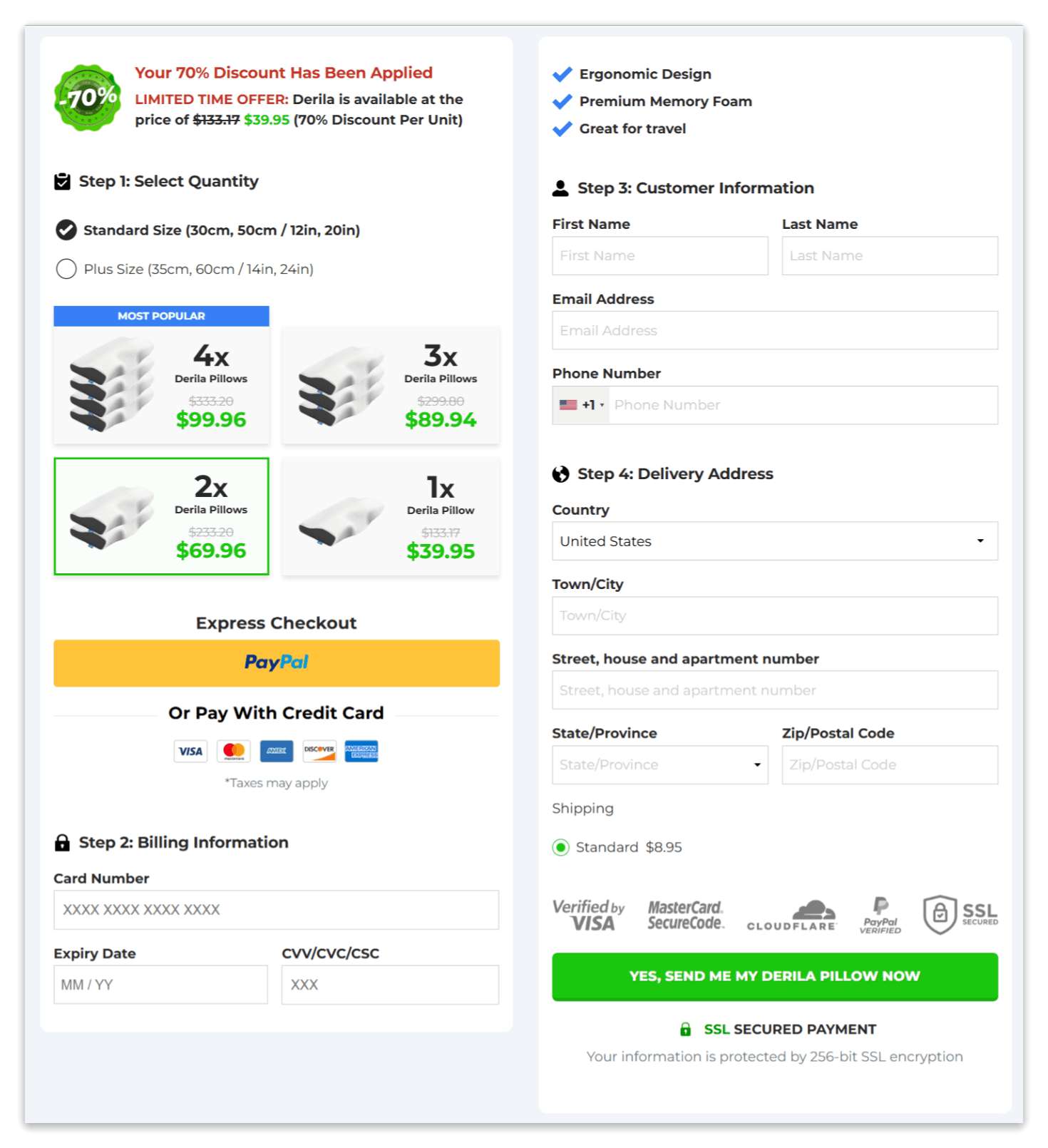Click the green 70% discount badge
Viewport: 1048px width, 1148px height.
[88, 98]
